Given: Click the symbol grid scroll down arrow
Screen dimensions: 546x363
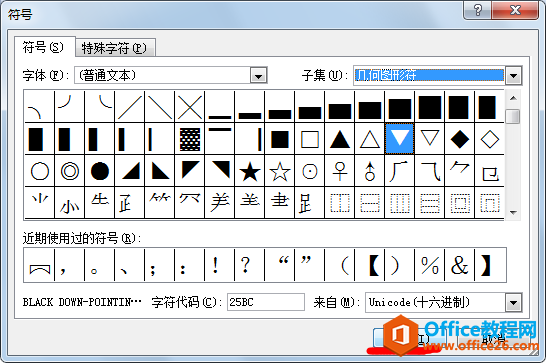Looking at the screenshot, I should tap(513, 212).
